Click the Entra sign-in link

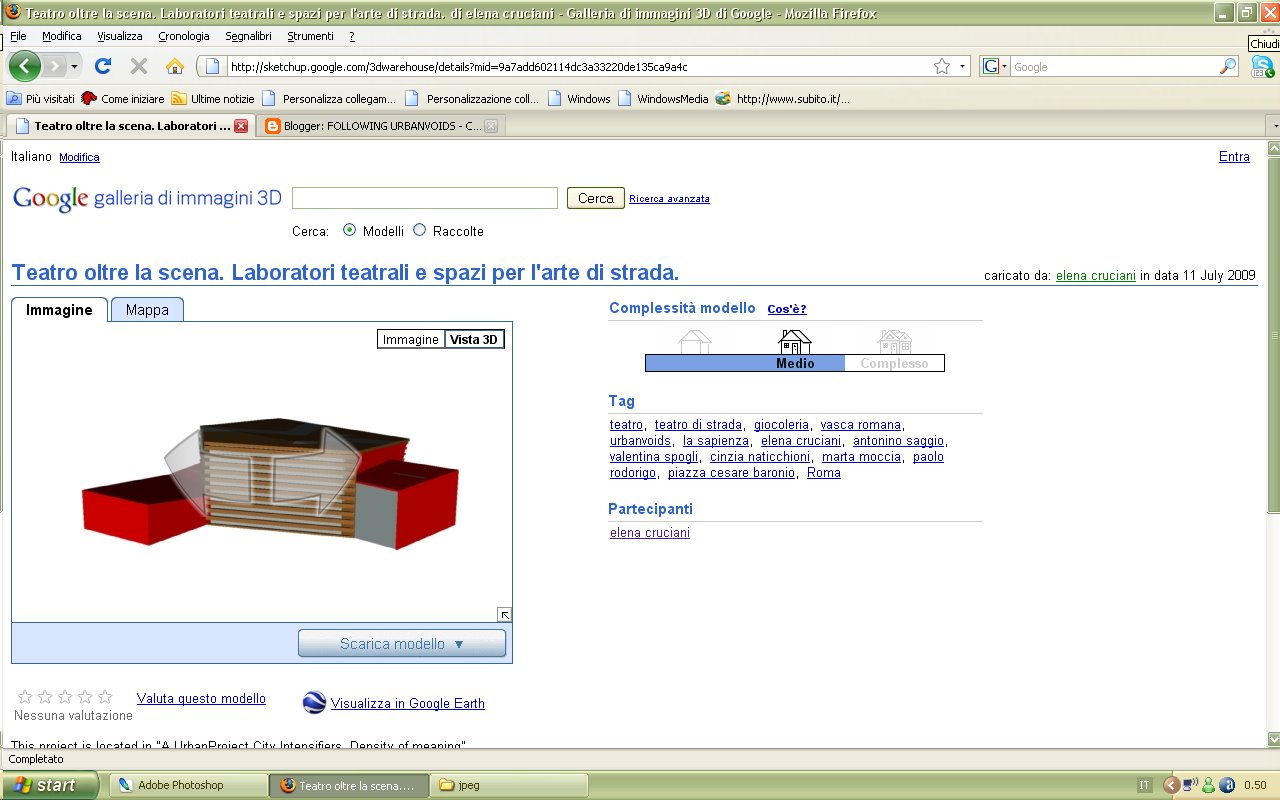click(x=1234, y=157)
